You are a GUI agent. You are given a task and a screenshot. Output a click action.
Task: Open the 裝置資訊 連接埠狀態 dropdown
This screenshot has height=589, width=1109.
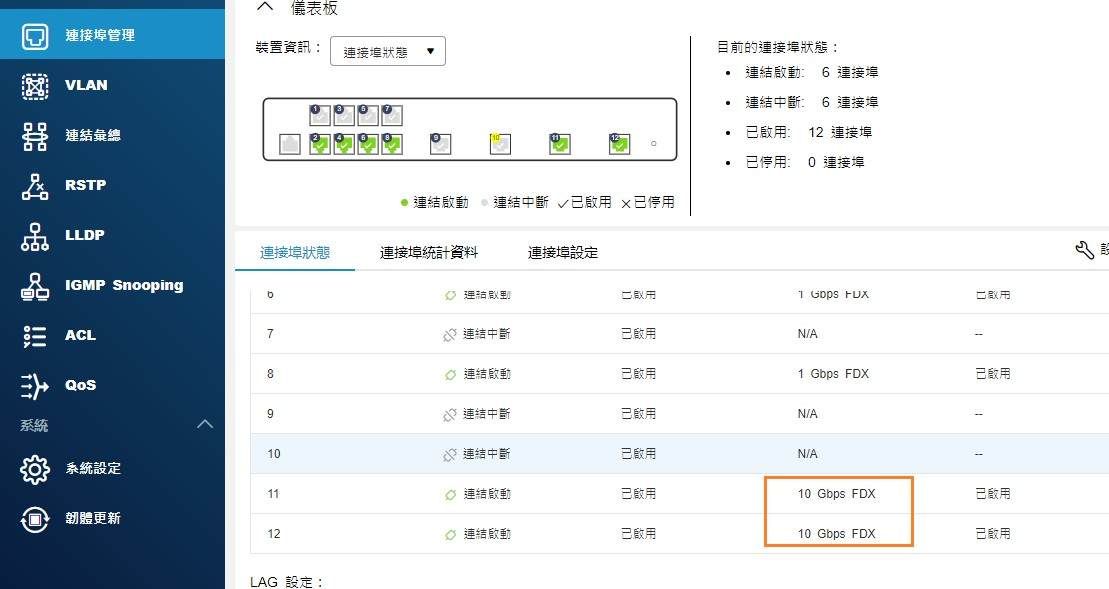[x=388, y=52]
